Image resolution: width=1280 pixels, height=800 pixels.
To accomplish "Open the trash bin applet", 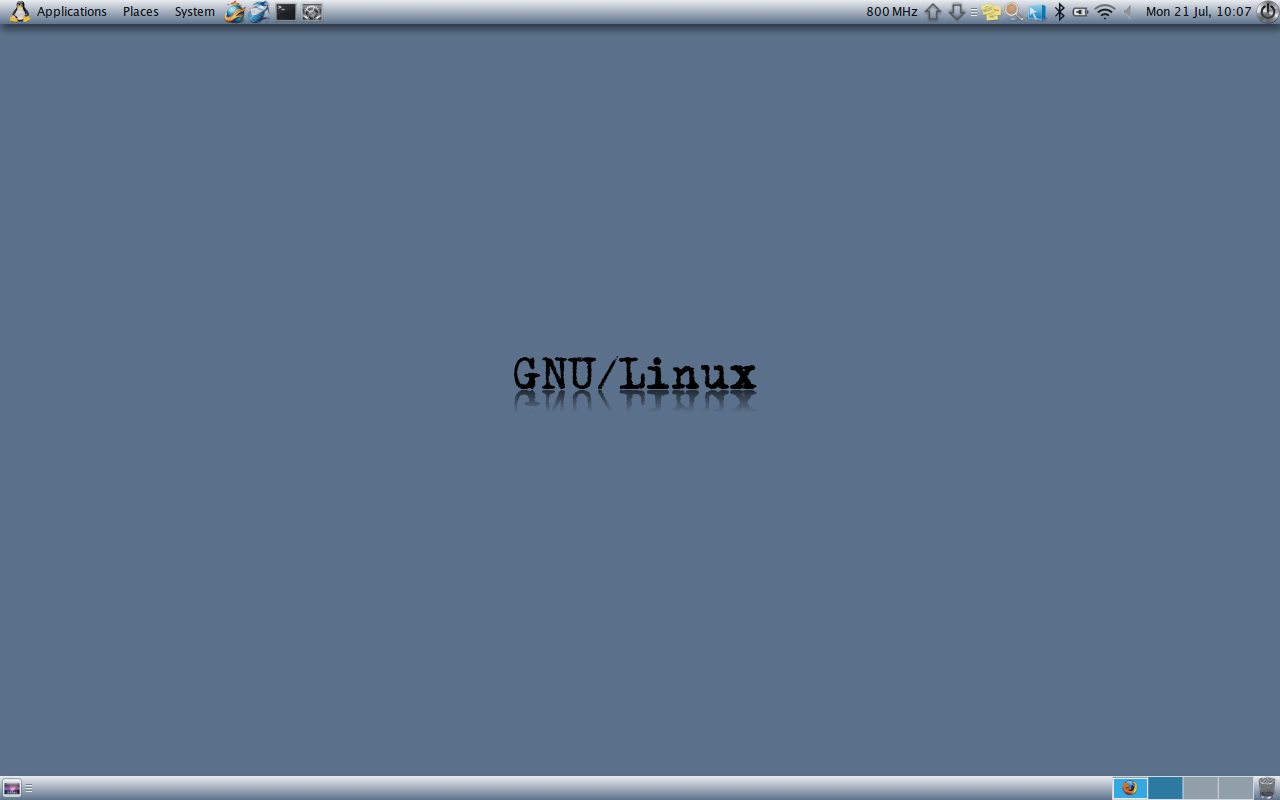I will [1267, 788].
